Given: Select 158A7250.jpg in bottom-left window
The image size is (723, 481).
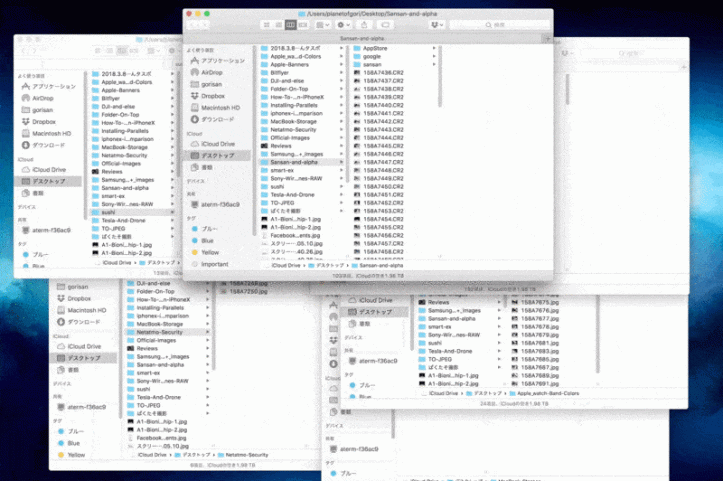Looking at the screenshot, I should pyautogui.click(x=243, y=291).
